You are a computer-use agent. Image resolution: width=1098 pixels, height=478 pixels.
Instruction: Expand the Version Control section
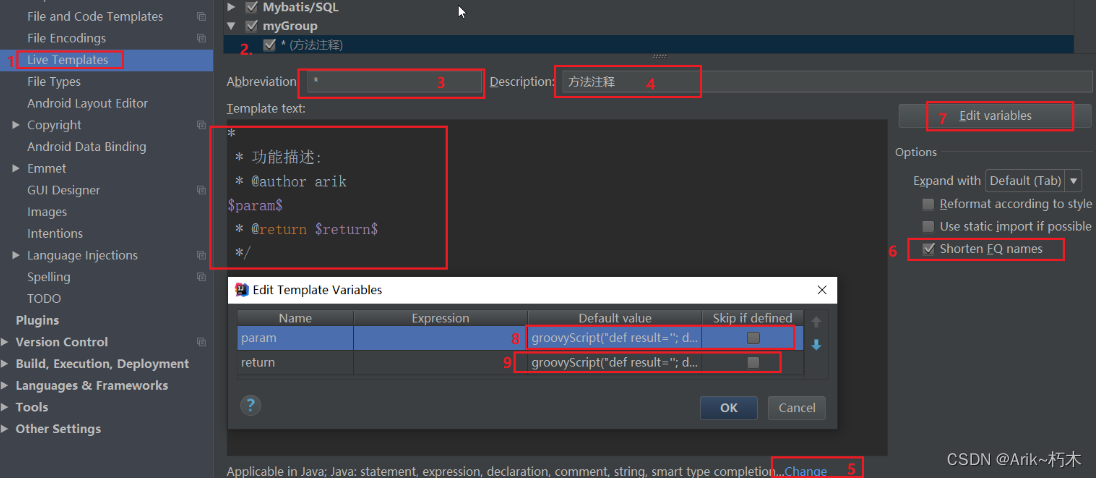[x=6, y=342]
